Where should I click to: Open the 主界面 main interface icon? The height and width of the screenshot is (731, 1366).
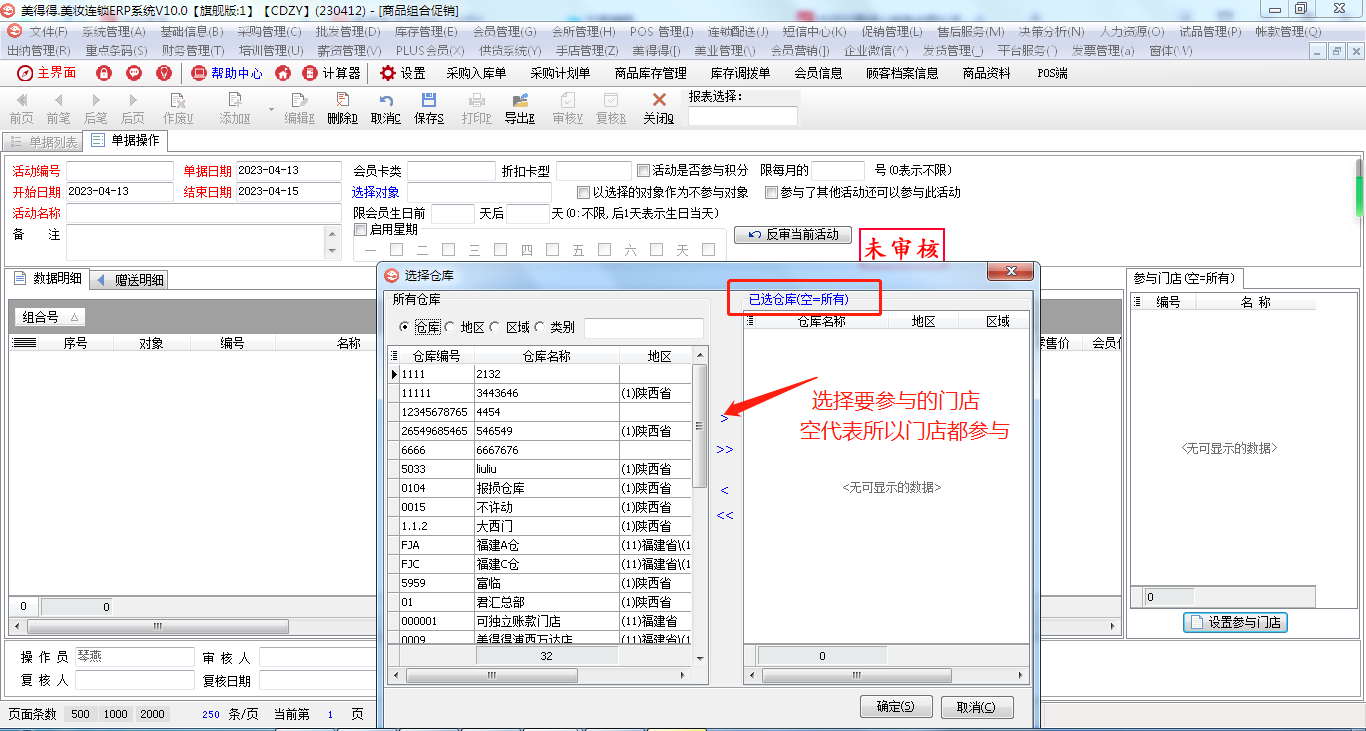click(x=46, y=73)
